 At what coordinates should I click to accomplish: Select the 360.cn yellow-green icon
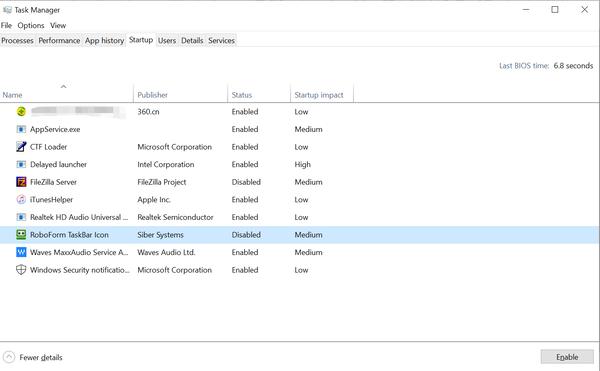pyautogui.click(x=21, y=111)
